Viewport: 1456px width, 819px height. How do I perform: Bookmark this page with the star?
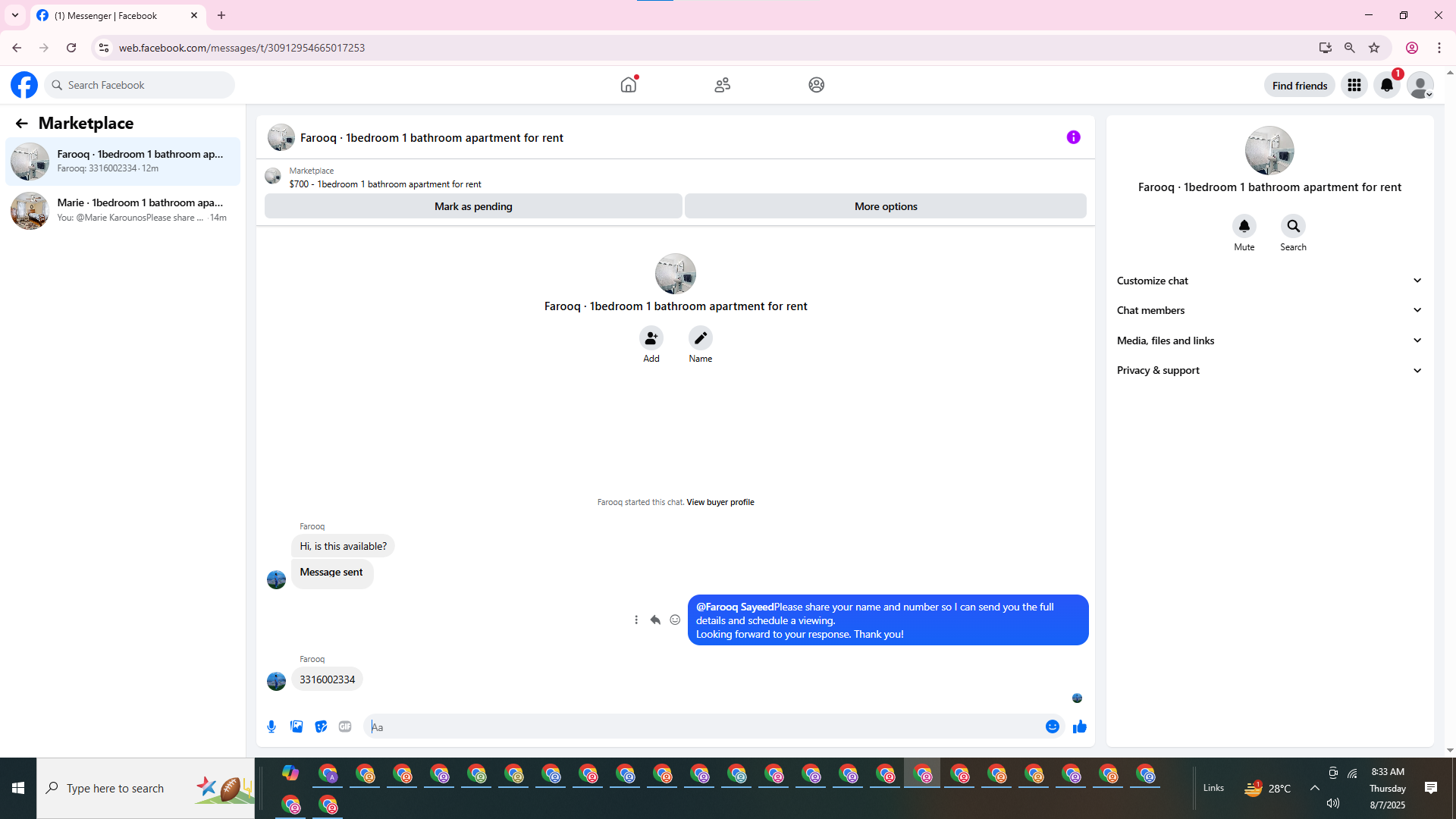coord(1374,48)
